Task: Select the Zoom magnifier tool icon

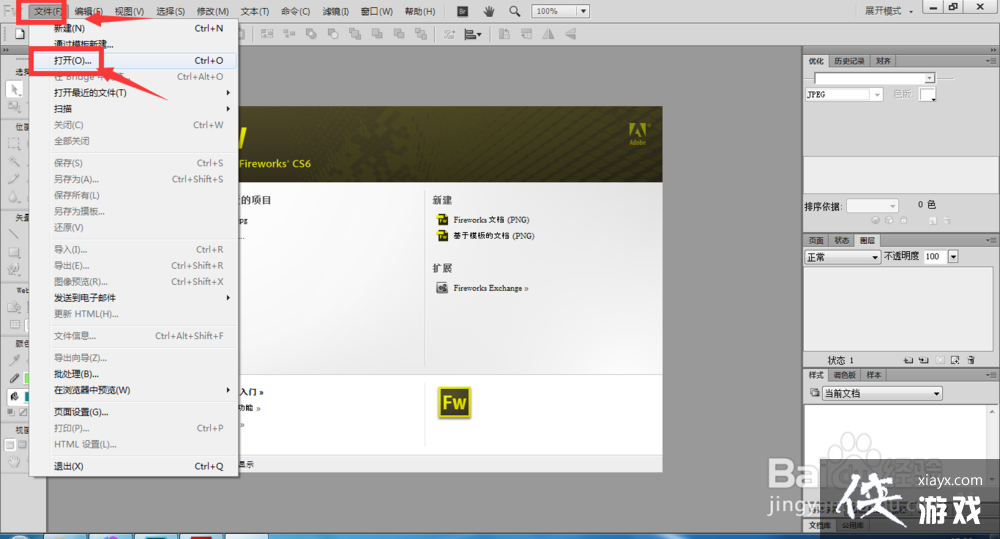Action: (x=514, y=11)
